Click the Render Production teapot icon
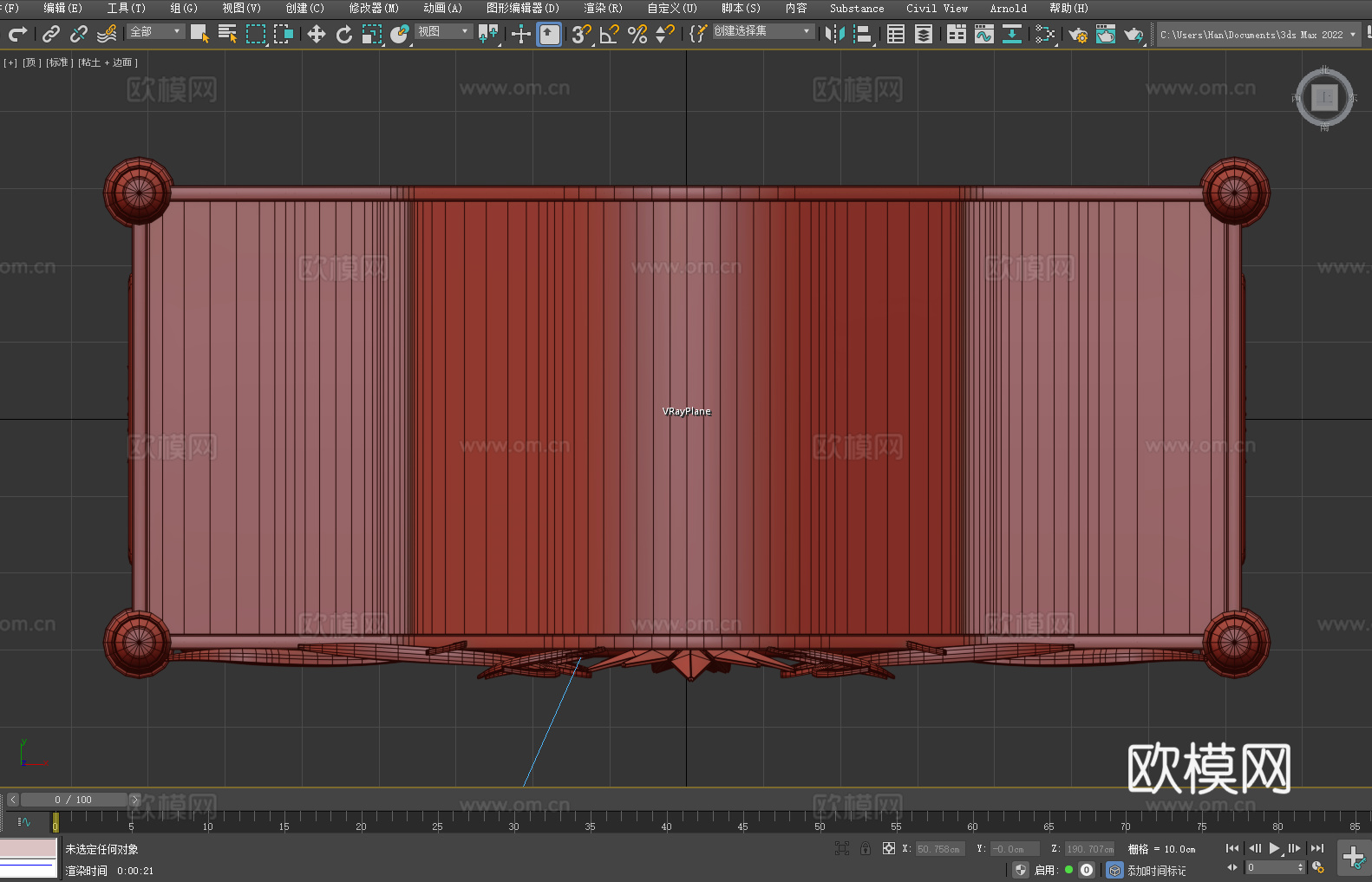Viewport: 1372px width, 882px height. (1134, 34)
